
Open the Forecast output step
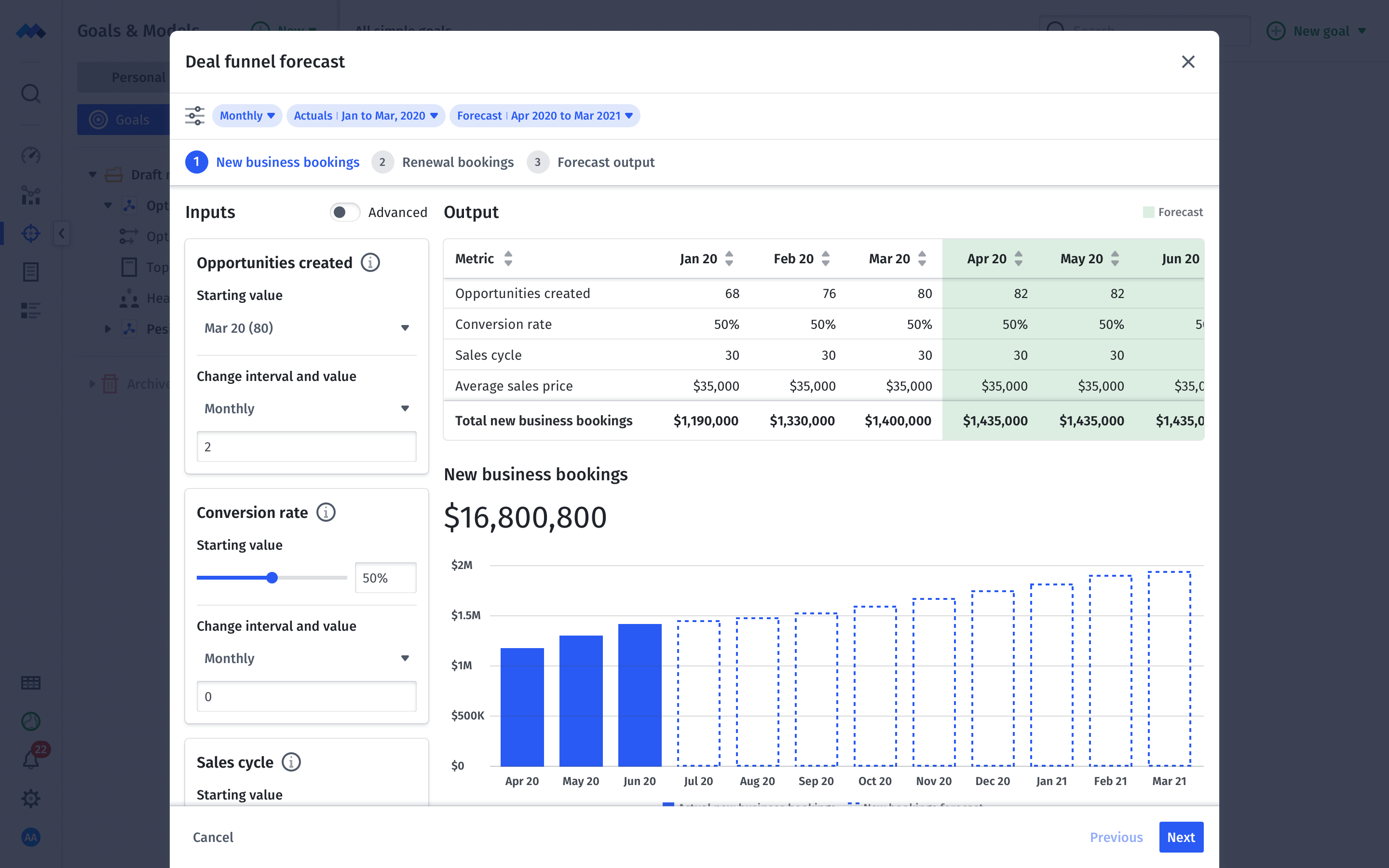[x=606, y=162]
